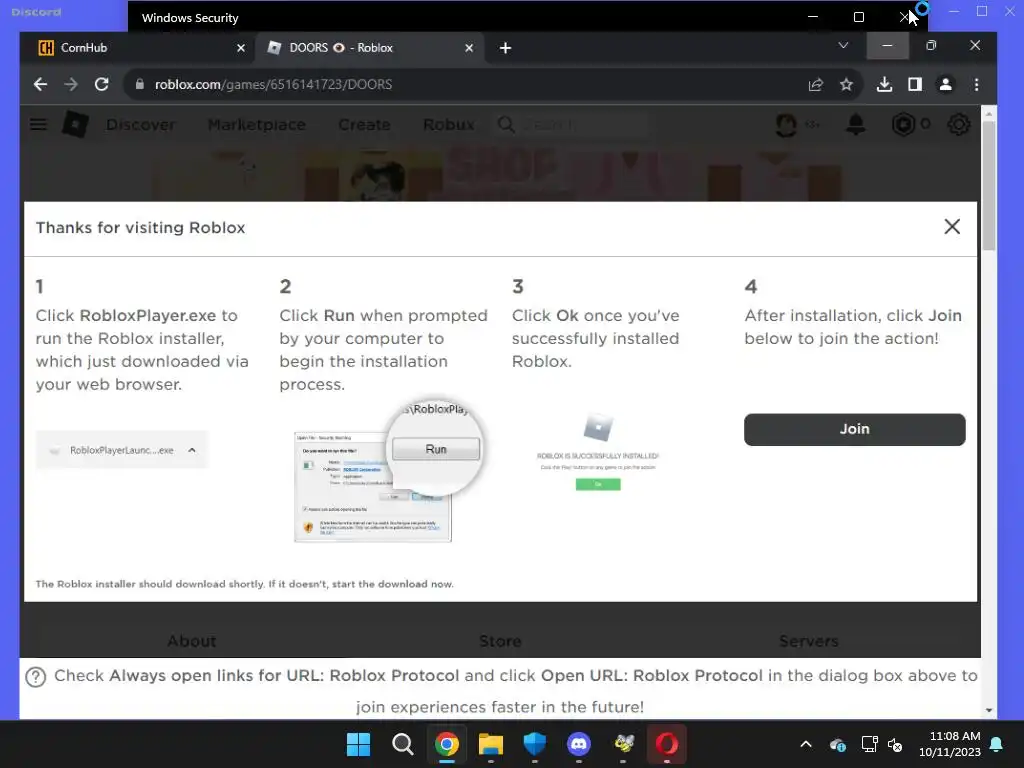Toggle Chrome side panel icon
The image size is (1024, 768).
(915, 84)
